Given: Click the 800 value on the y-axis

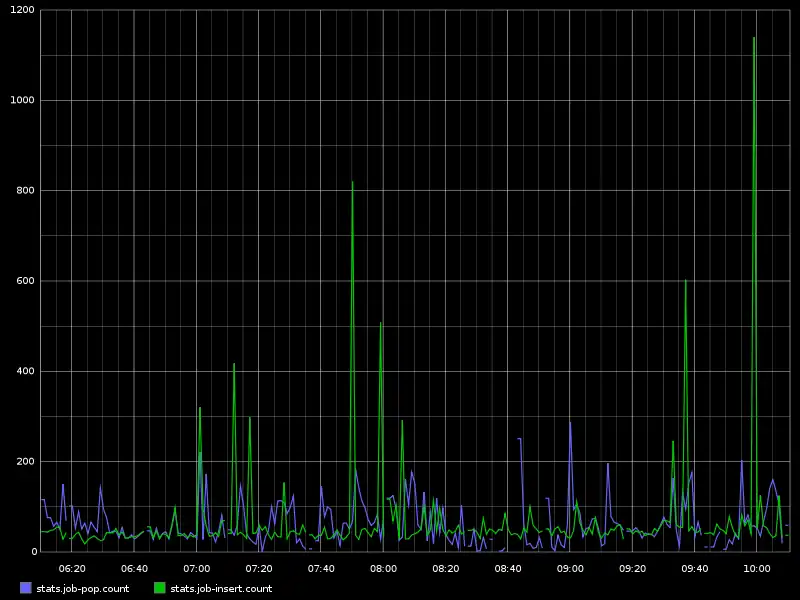Looking at the screenshot, I should coord(25,190).
